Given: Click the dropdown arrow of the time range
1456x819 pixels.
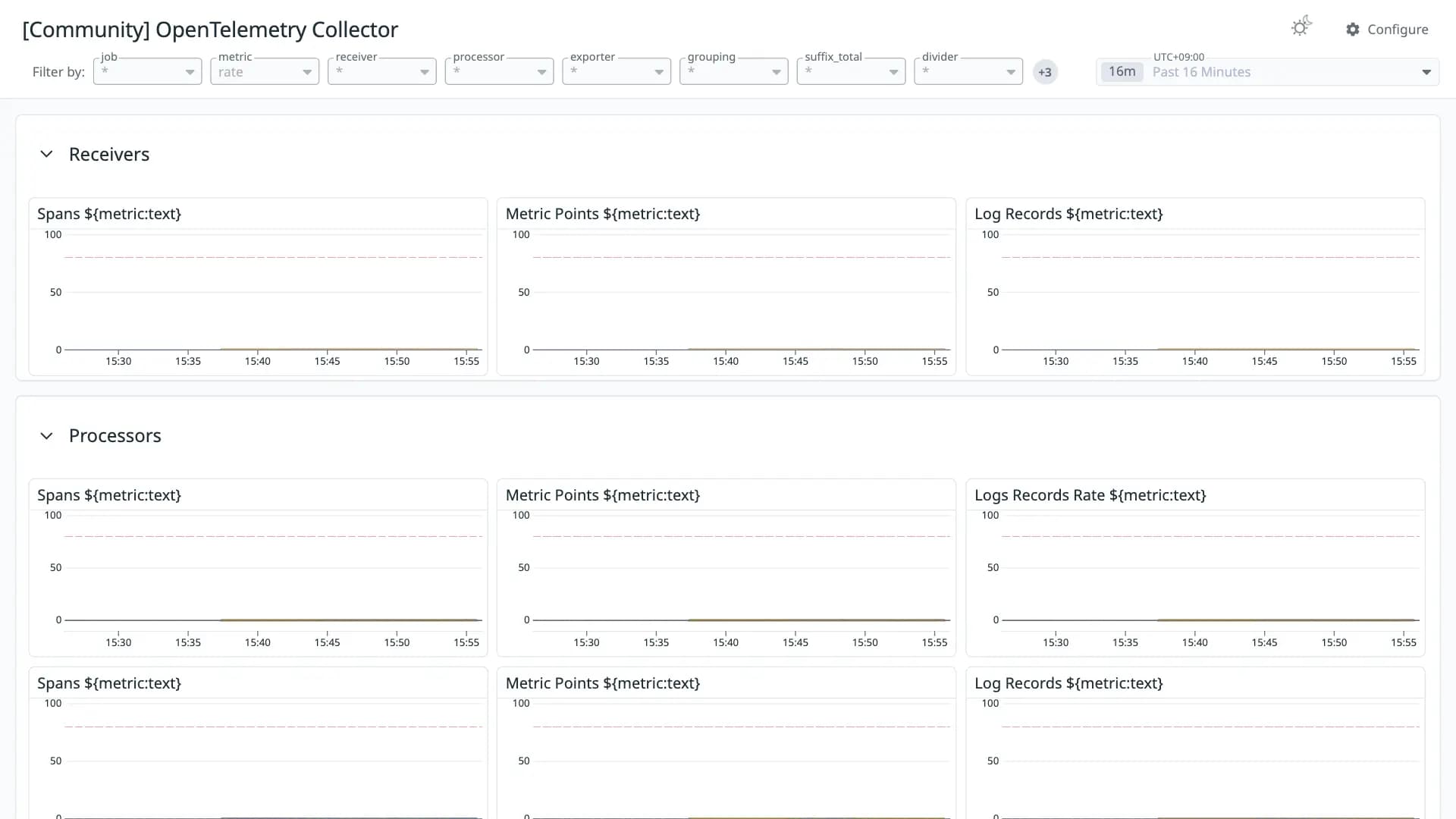Looking at the screenshot, I should (1426, 72).
